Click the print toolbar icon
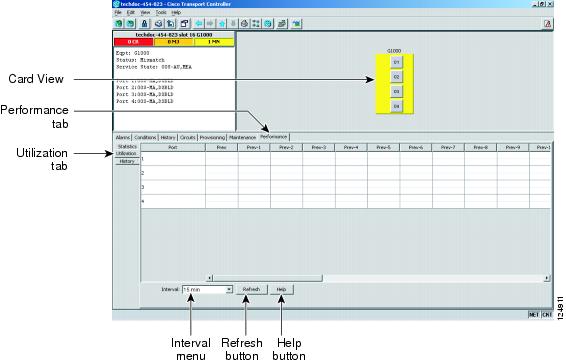 click(158, 24)
